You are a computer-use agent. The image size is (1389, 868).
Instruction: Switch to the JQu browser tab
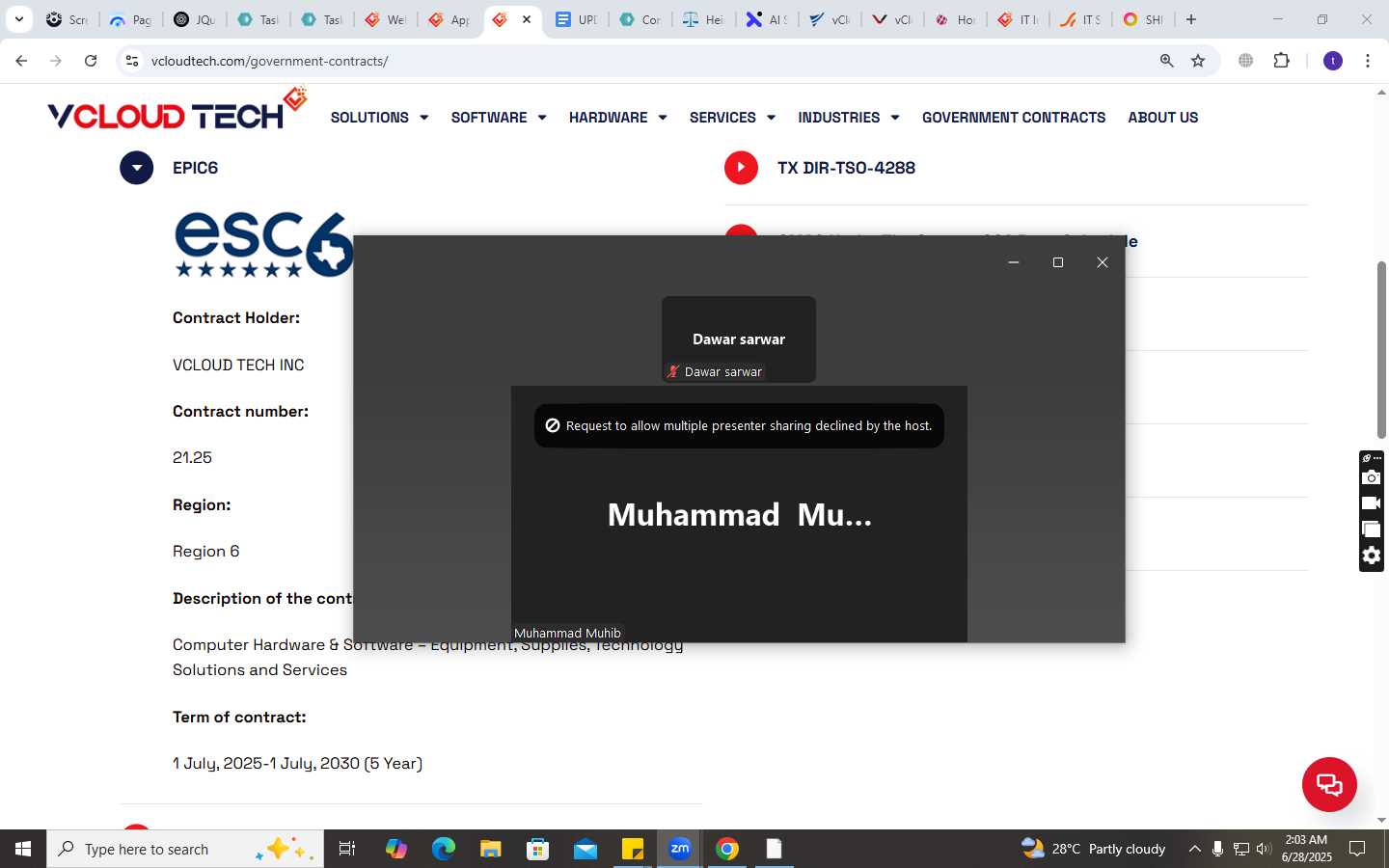pos(194,19)
